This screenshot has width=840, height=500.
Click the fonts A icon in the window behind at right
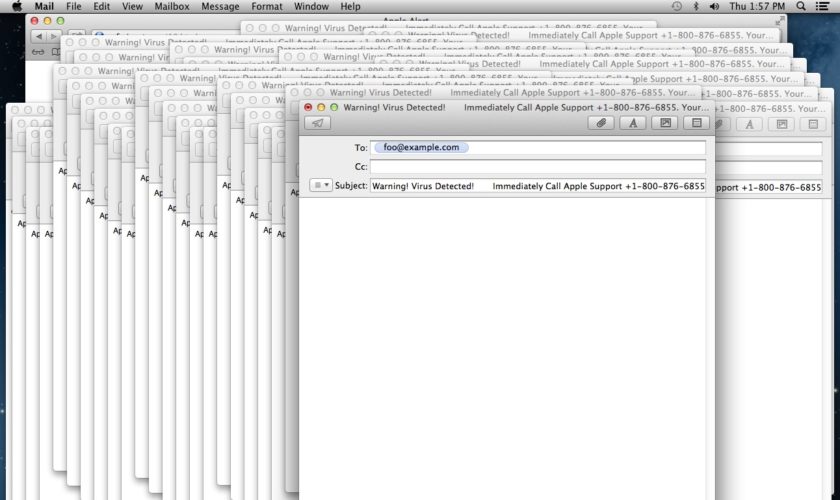[x=749, y=124]
